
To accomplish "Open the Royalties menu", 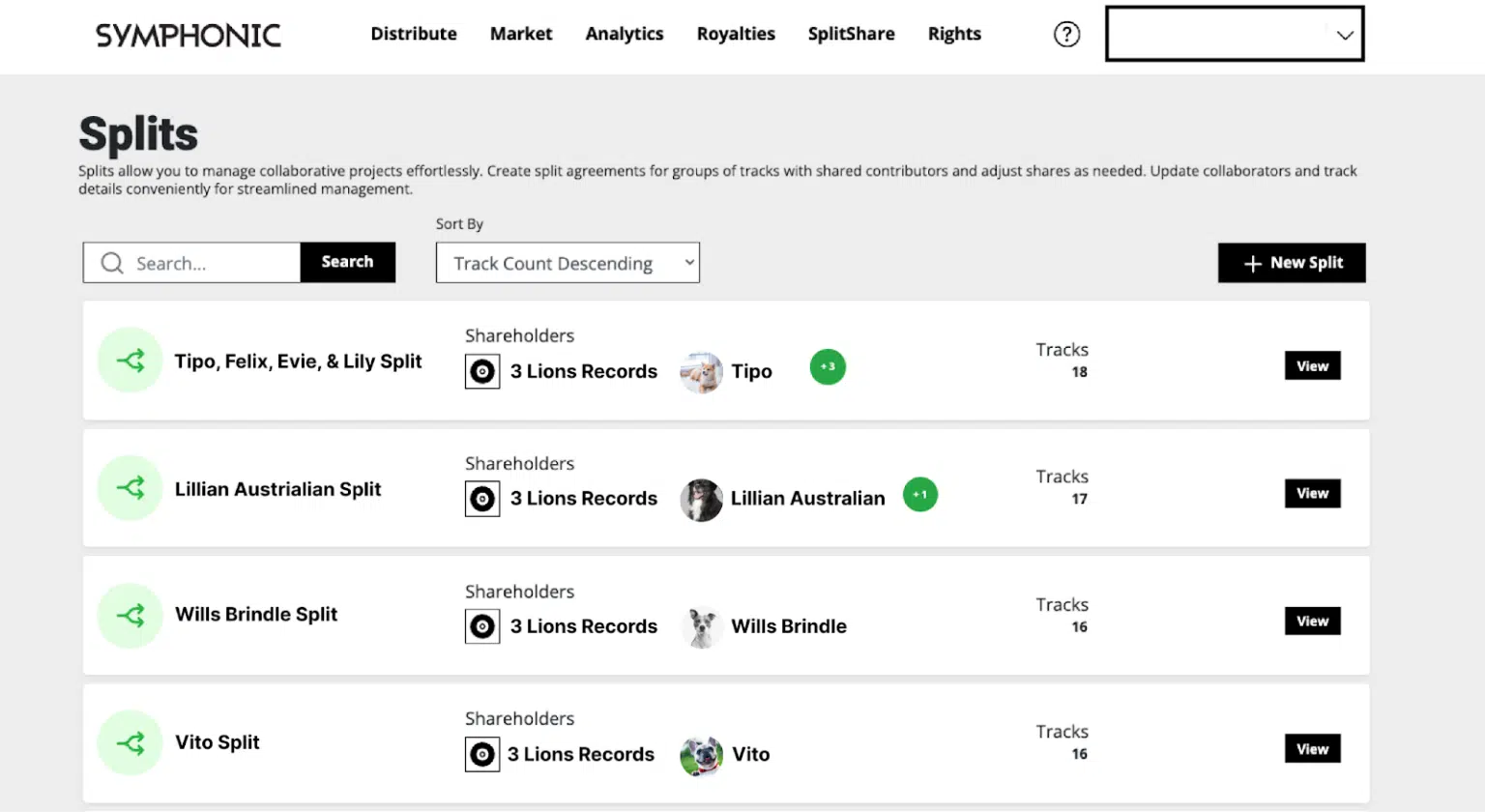I will coord(736,34).
